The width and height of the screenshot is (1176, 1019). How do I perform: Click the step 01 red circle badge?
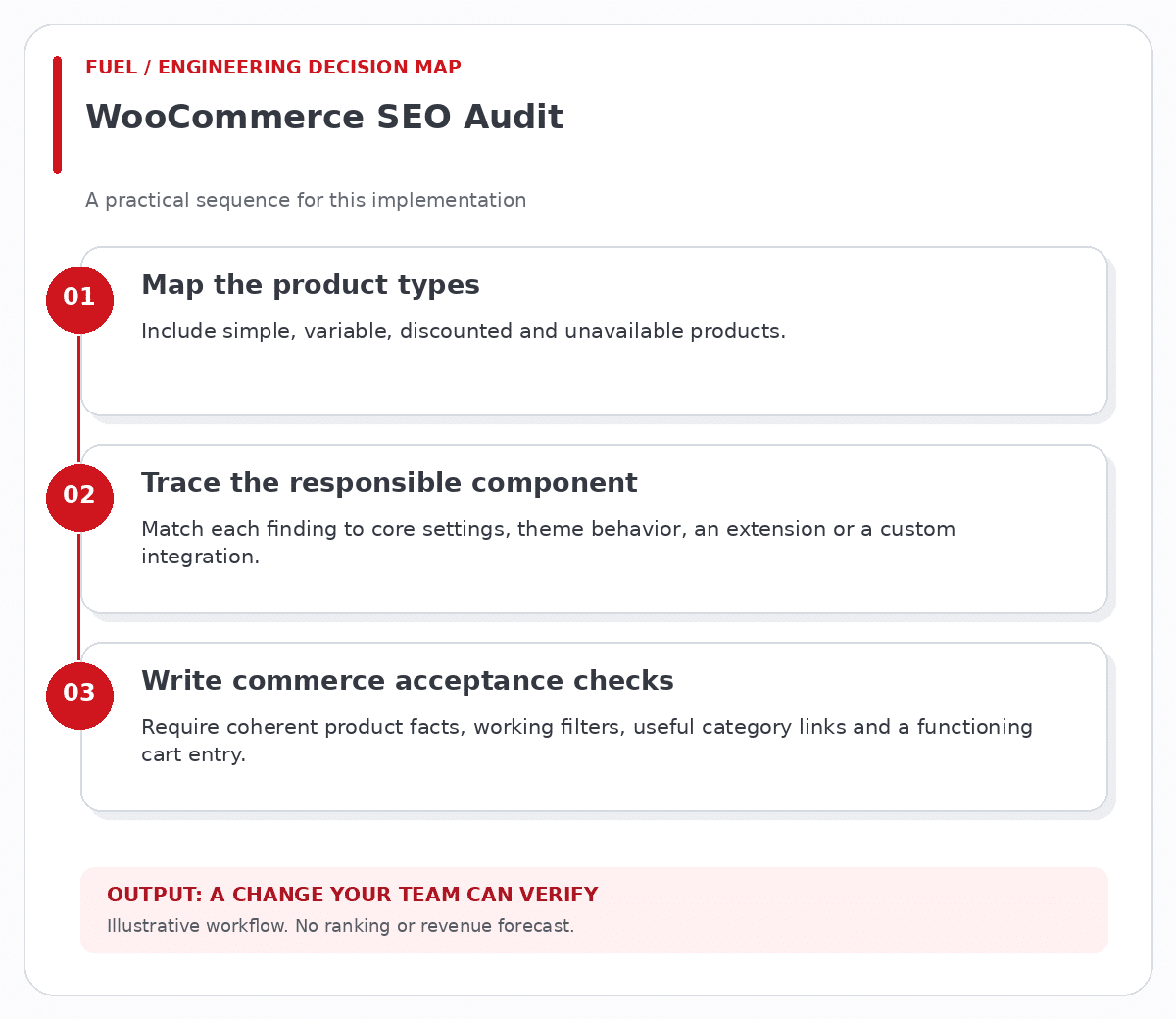click(79, 300)
